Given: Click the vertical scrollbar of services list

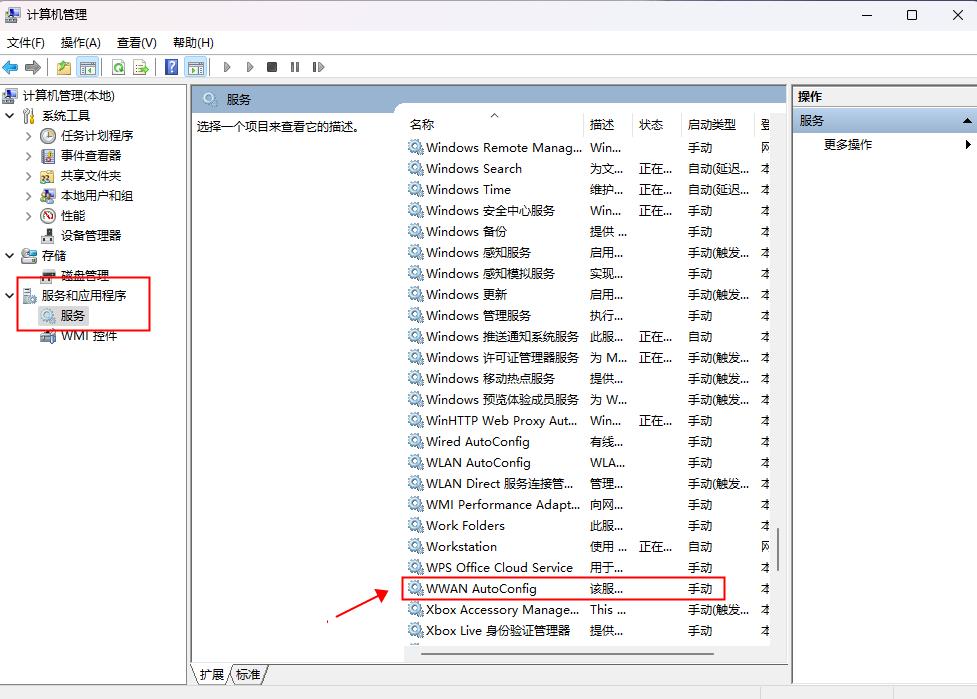Looking at the screenshot, I should pyautogui.click(x=778, y=549).
